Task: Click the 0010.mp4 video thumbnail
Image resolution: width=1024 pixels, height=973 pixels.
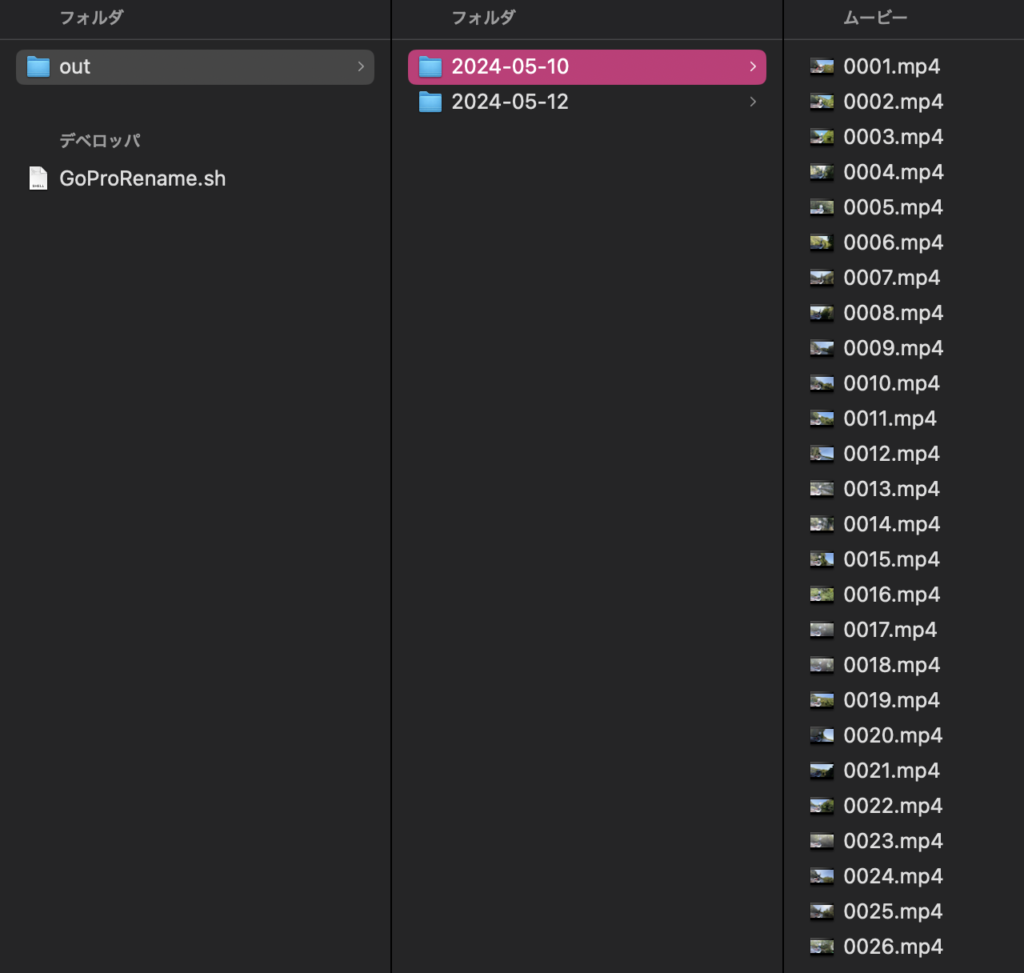Action: tap(822, 383)
